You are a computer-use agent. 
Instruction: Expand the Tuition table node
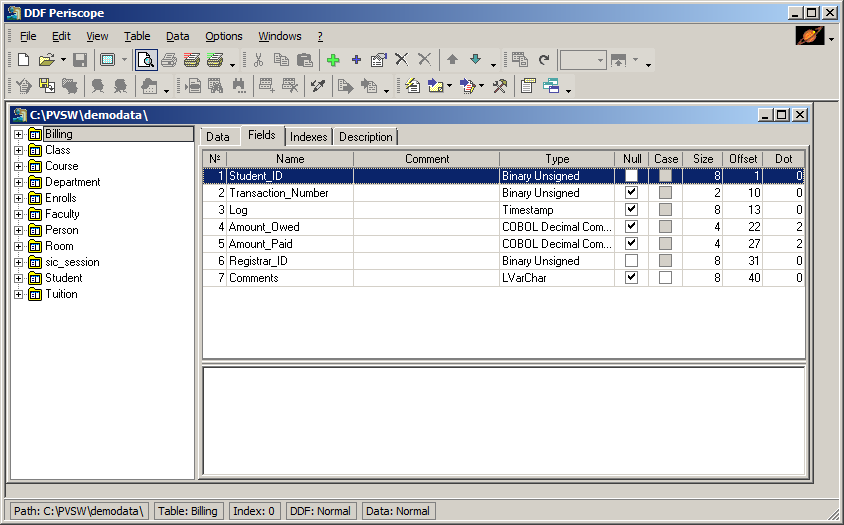pos(18,295)
